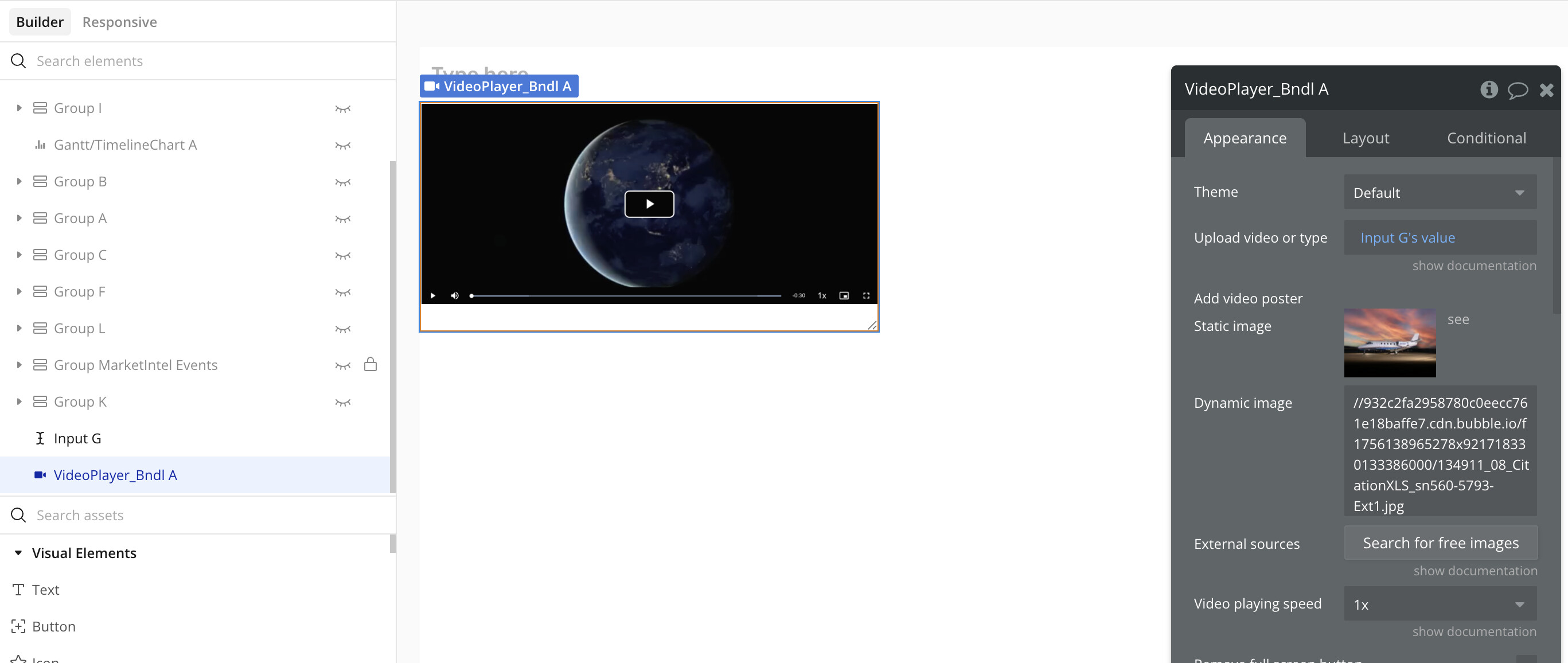The width and height of the screenshot is (1568, 663).
Task: Switch to the Builder tab
Action: [x=40, y=22]
